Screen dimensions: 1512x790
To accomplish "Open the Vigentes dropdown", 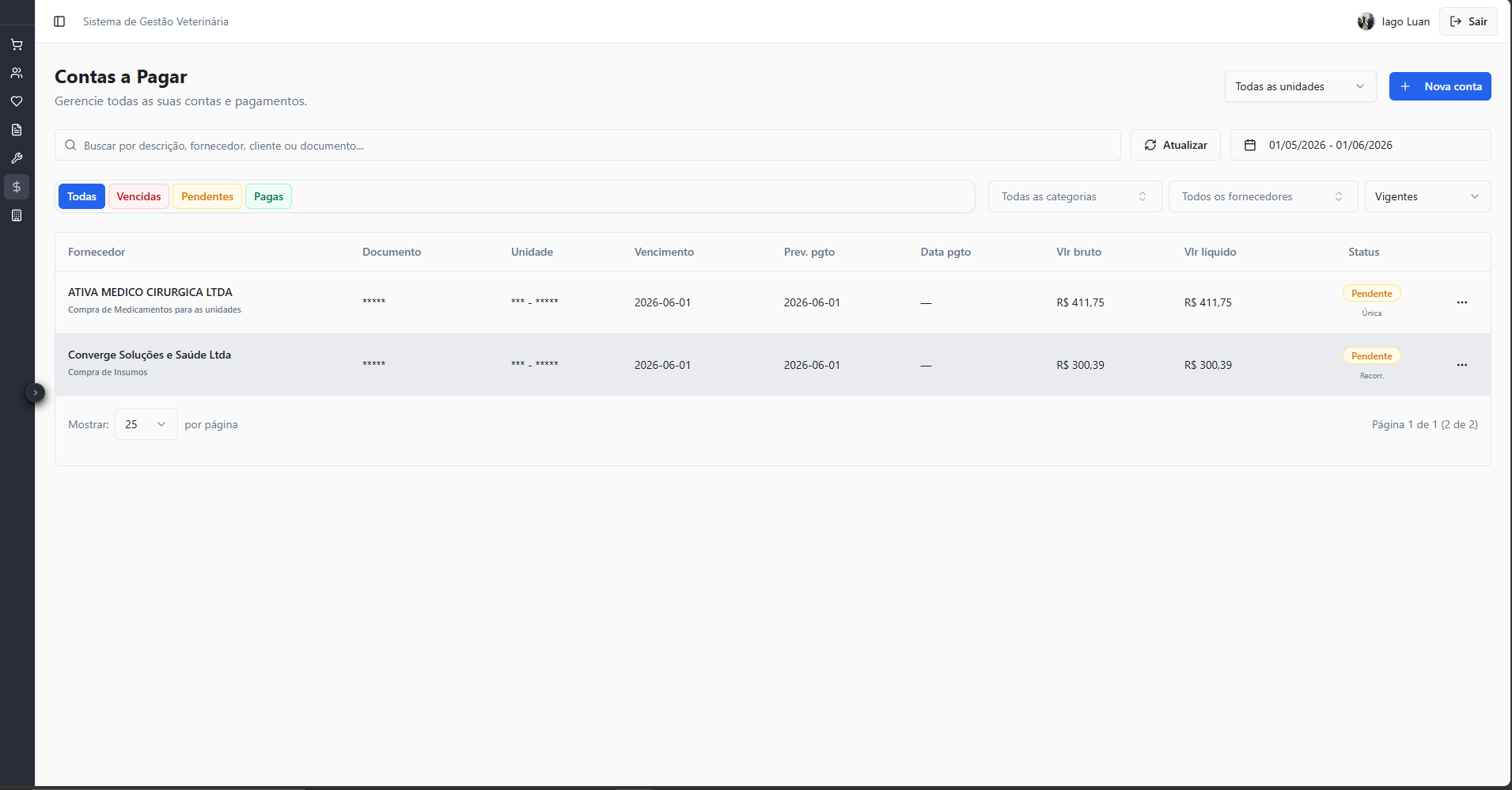I will tap(1428, 196).
